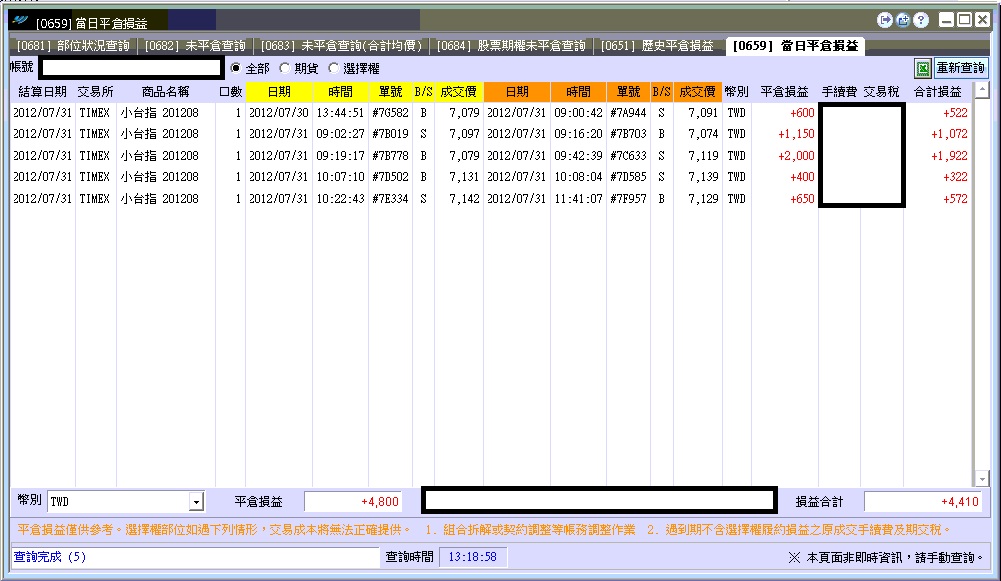Click the yellow 單號 column header
This screenshot has width=1001, height=581.
point(390,92)
